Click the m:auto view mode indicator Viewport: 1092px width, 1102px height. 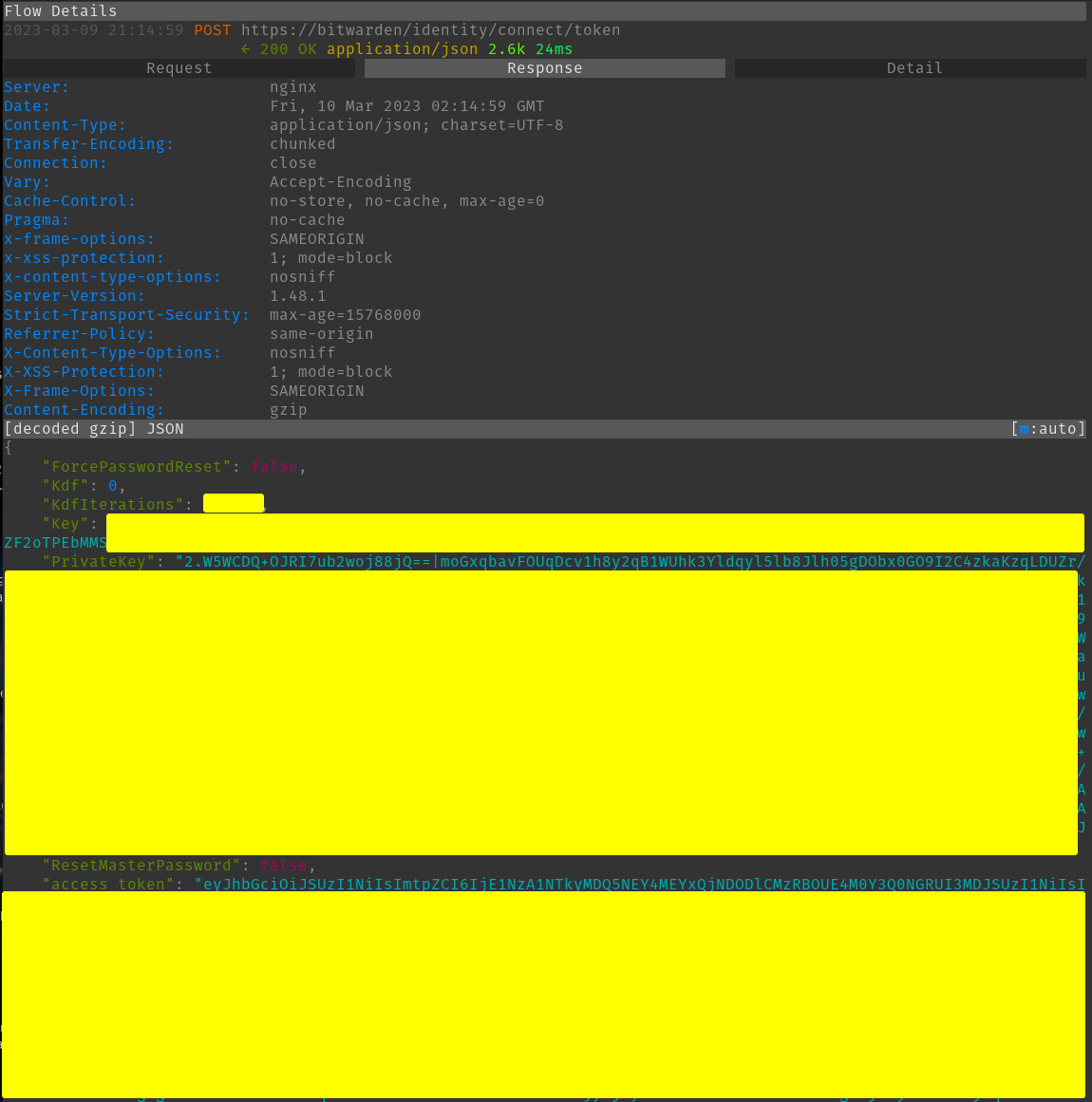1047,429
